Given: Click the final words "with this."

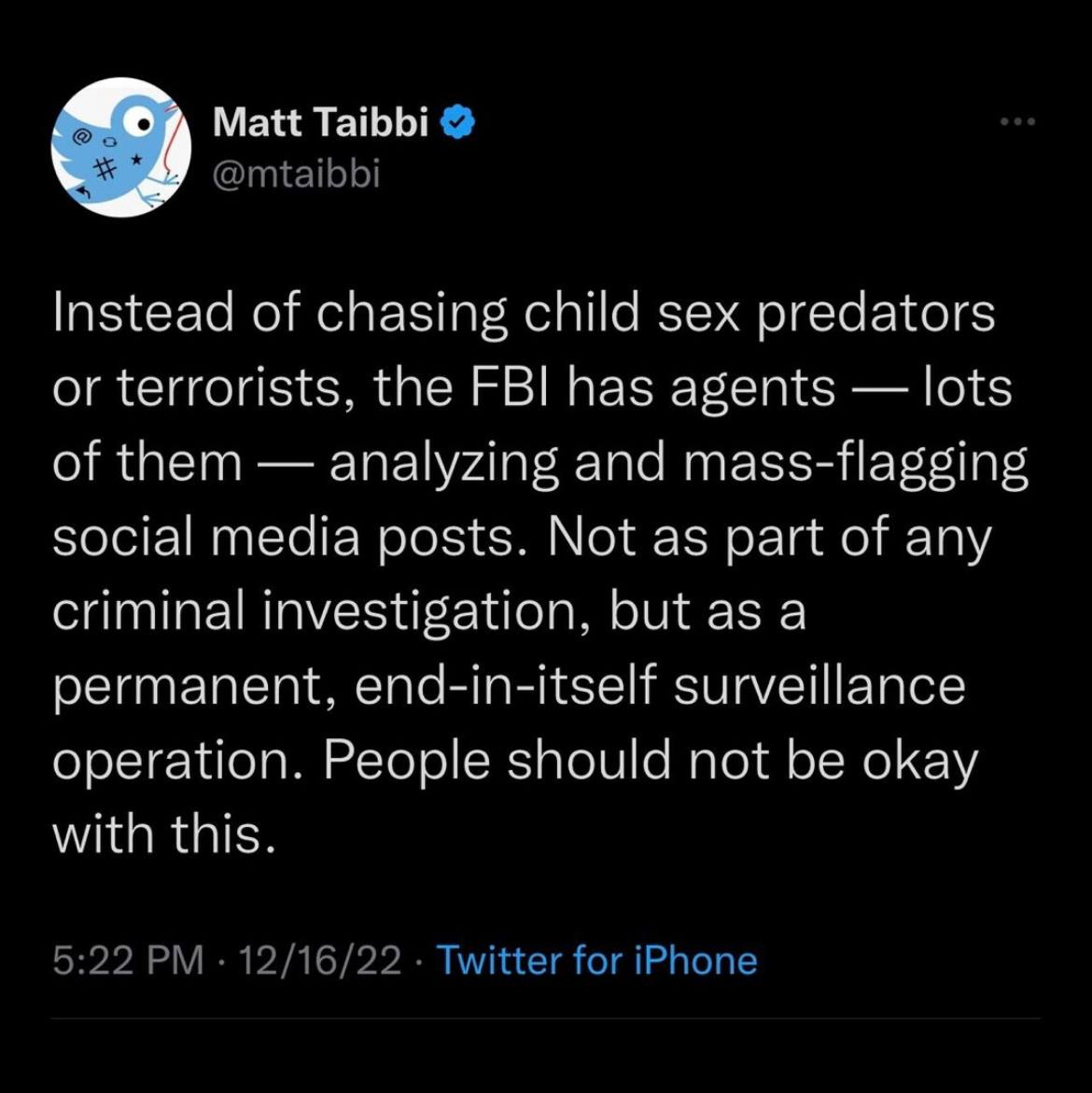Looking at the screenshot, I should pos(165,835).
